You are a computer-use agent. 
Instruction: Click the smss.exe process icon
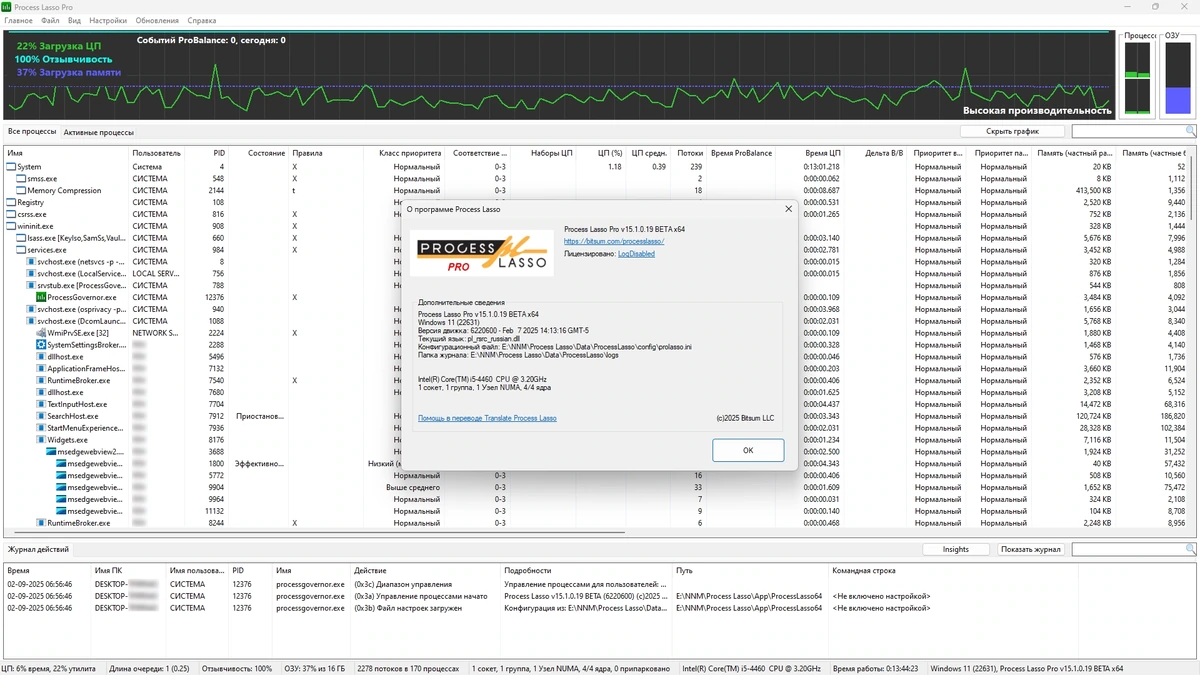click(x=21, y=179)
